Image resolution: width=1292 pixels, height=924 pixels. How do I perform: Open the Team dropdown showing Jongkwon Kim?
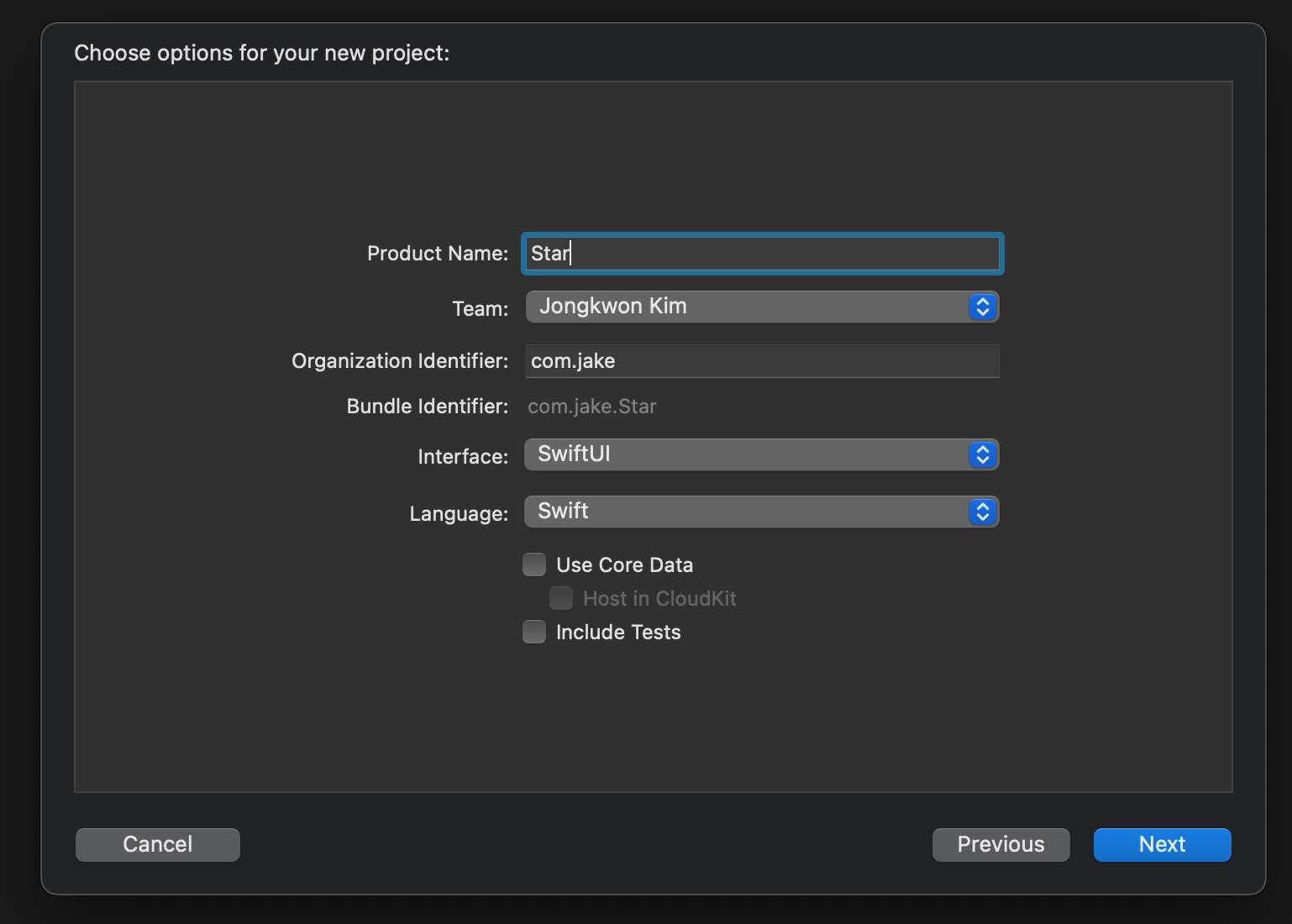click(x=762, y=307)
